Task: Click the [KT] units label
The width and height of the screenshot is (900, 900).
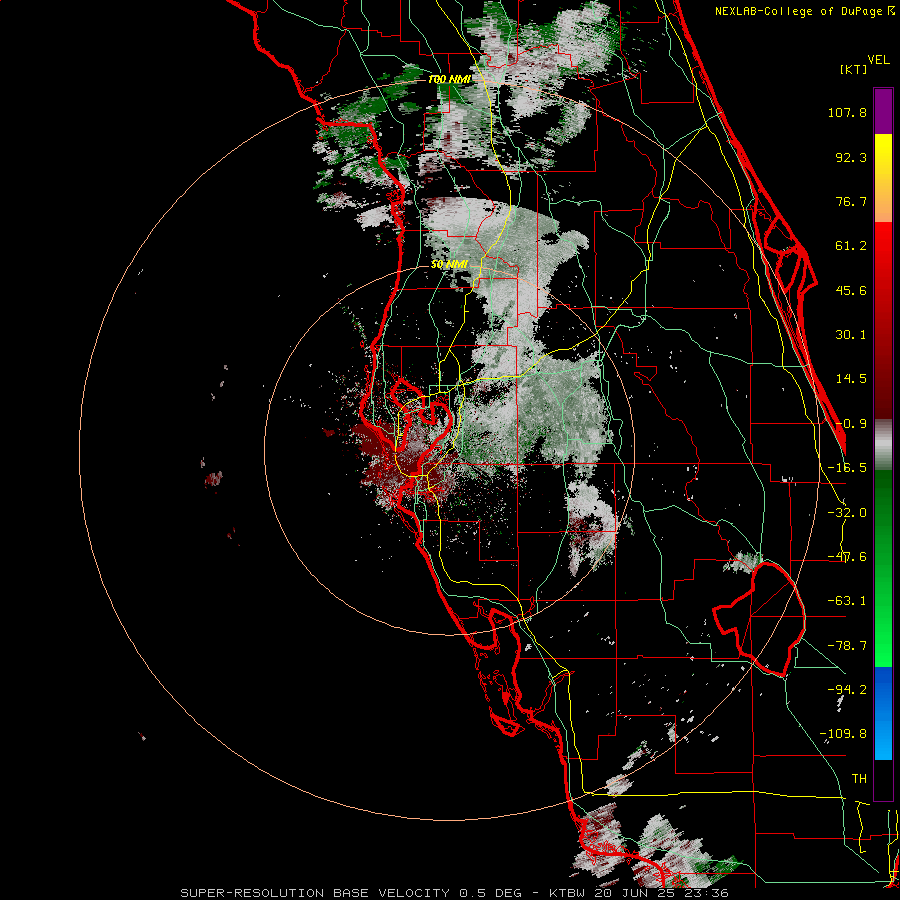Action: point(853,69)
